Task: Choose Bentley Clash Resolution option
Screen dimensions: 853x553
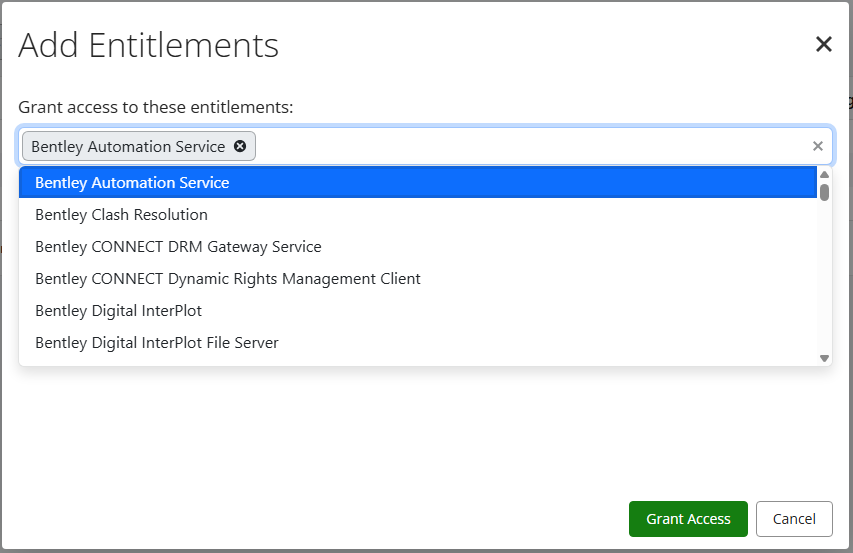Action: (x=121, y=215)
